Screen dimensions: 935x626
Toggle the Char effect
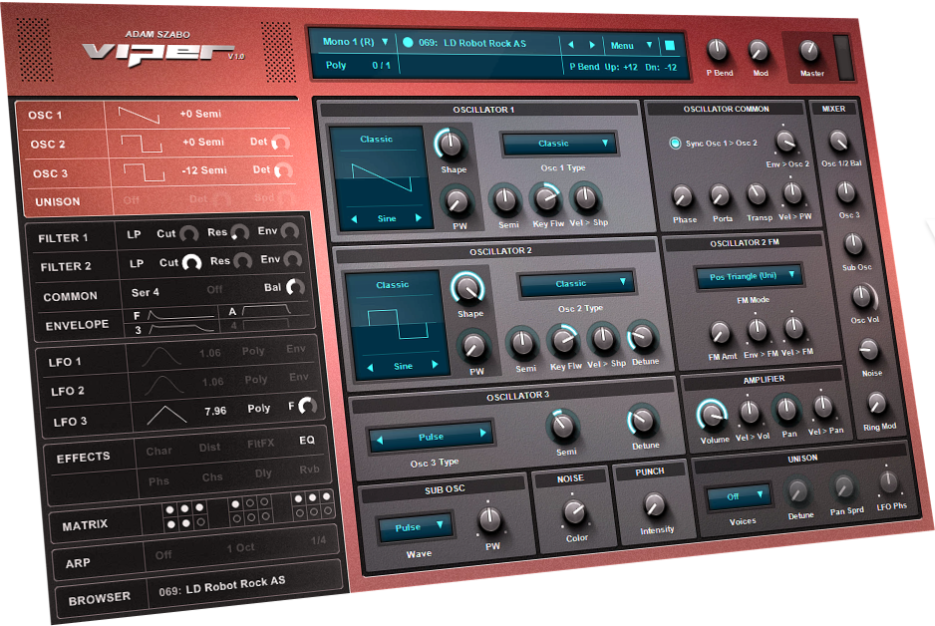(x=159, y=451)
